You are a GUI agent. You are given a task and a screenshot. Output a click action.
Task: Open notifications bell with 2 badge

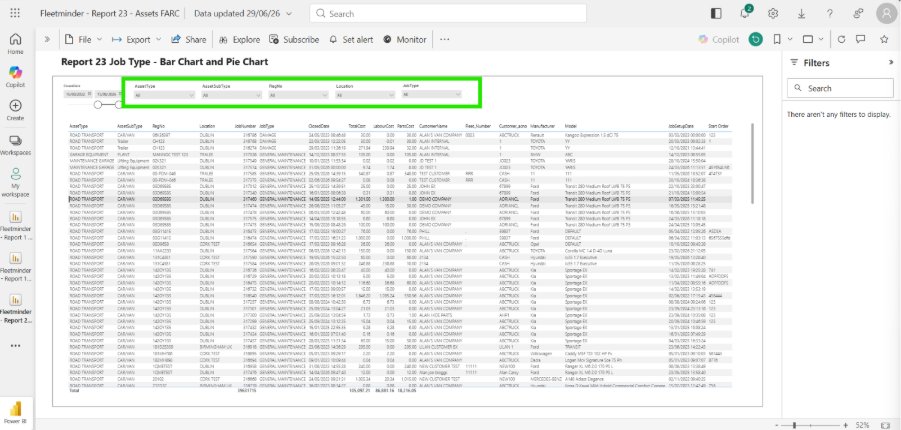click(745, 13)
